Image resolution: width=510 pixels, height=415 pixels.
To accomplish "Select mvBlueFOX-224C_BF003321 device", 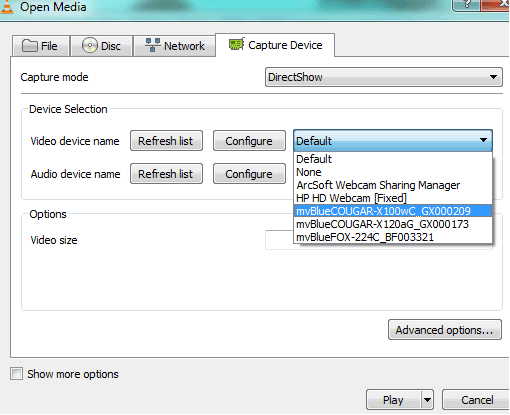I will pos(393,237).
